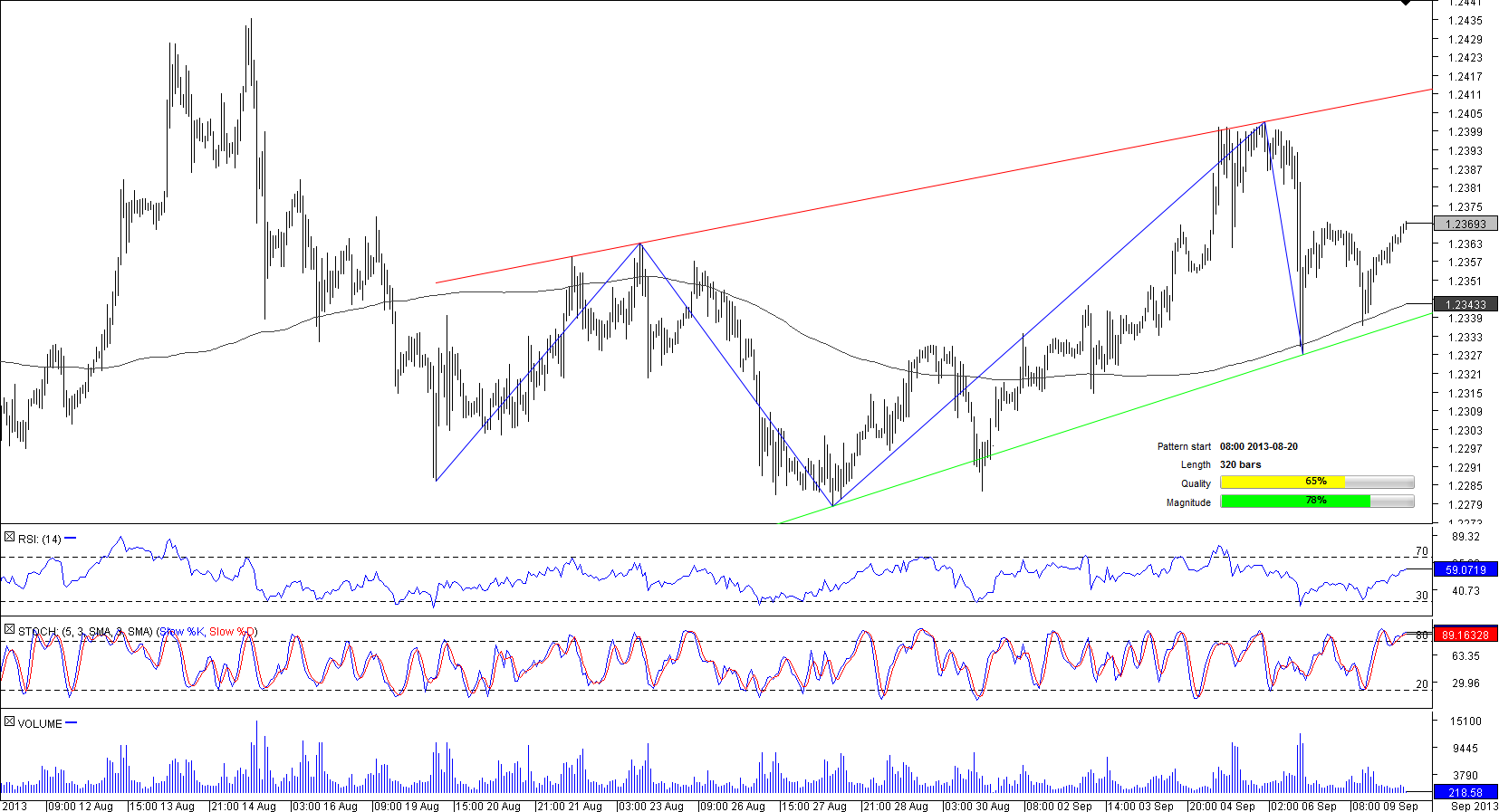1499x812 pixels.
Task: Click the RSI (14) indicator label
Action: (x=40, y=540)
